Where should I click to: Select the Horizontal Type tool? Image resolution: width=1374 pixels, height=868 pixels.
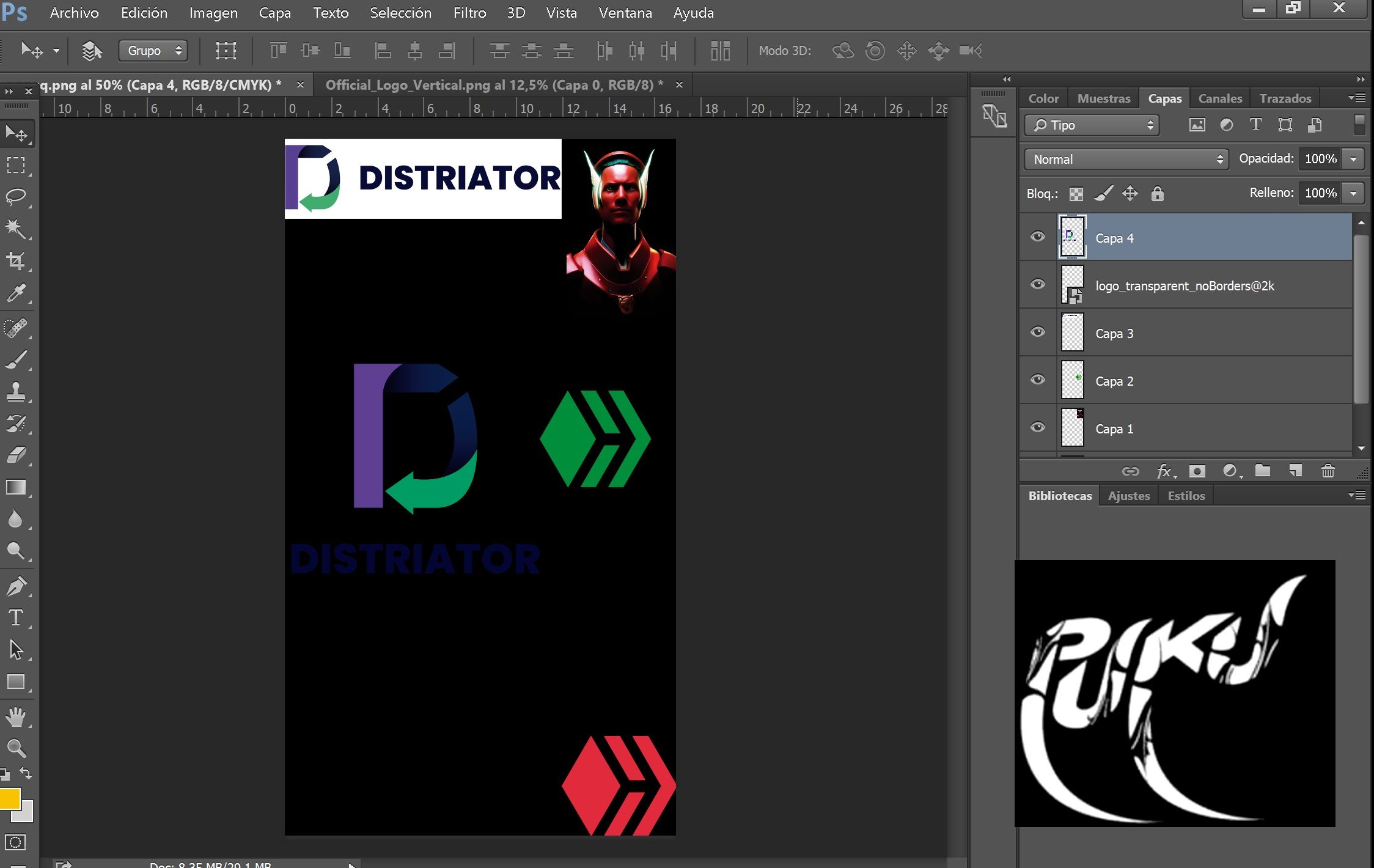point(16,617)
